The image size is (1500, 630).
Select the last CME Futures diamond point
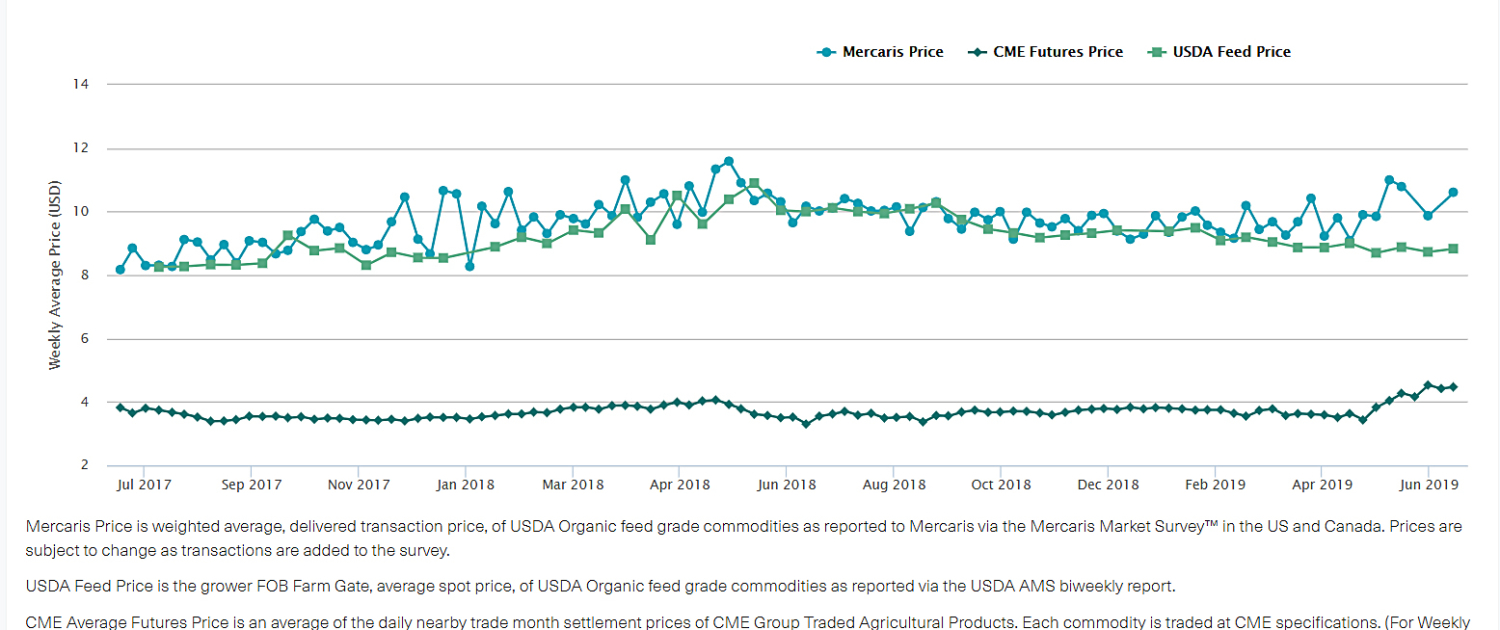coord(1453,387)
